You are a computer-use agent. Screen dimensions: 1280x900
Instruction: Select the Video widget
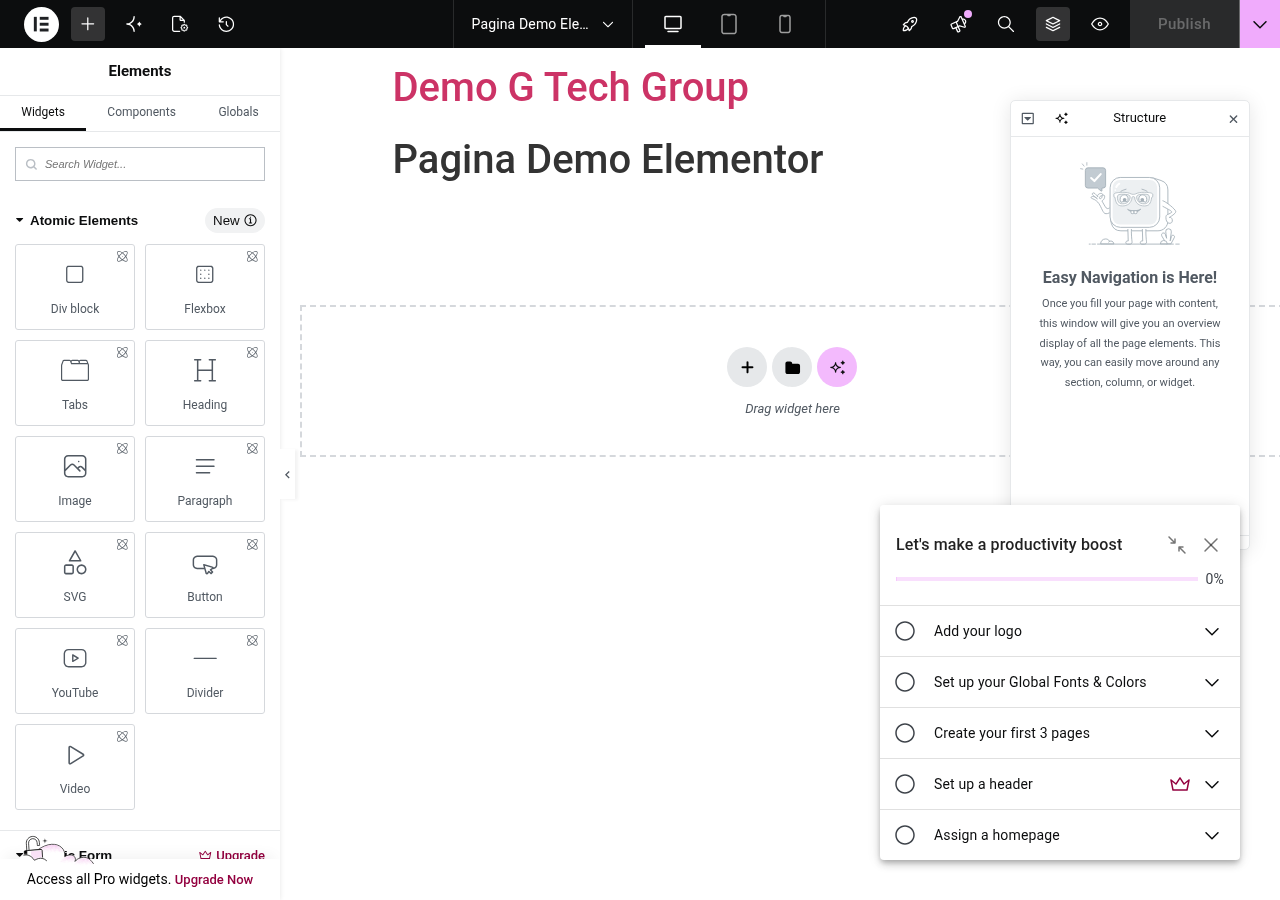75,767
